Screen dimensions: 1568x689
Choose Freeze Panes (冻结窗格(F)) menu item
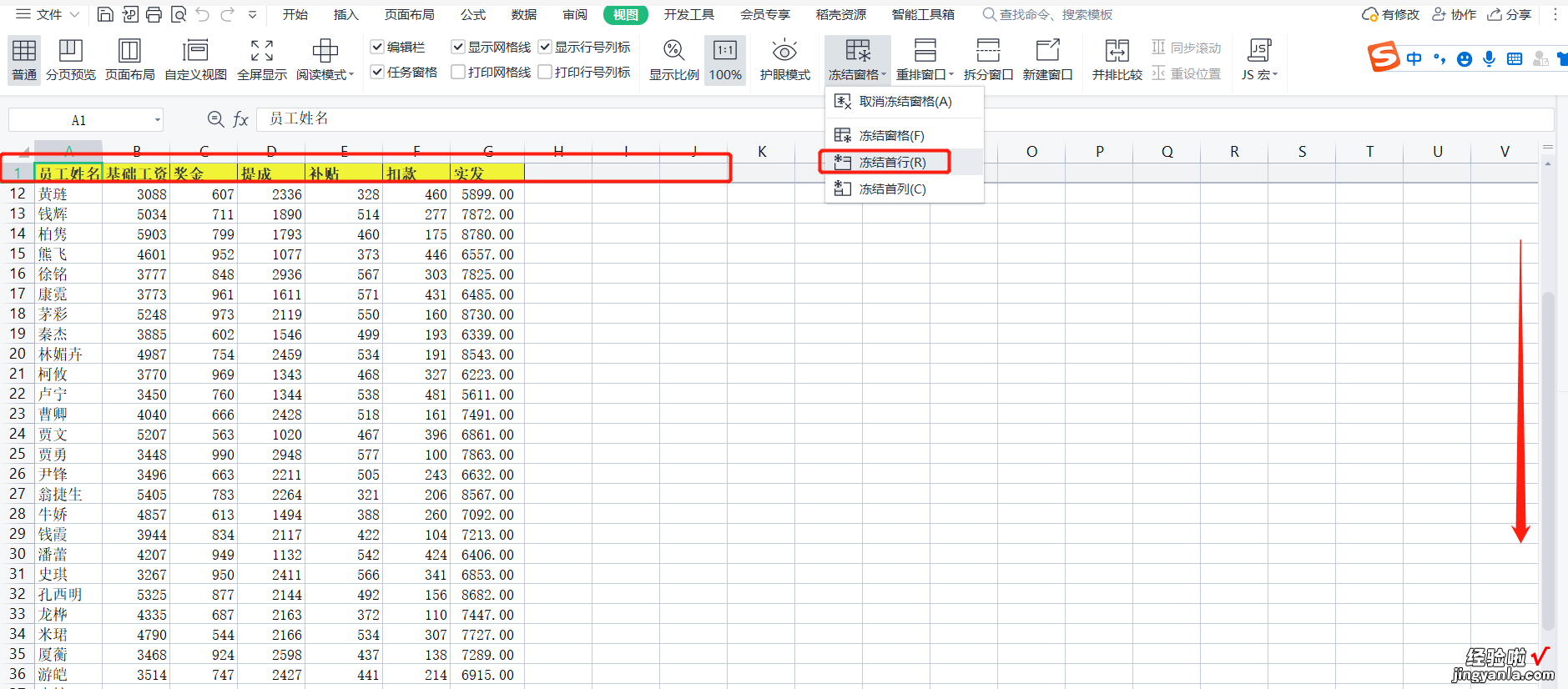tap(905, 135)
